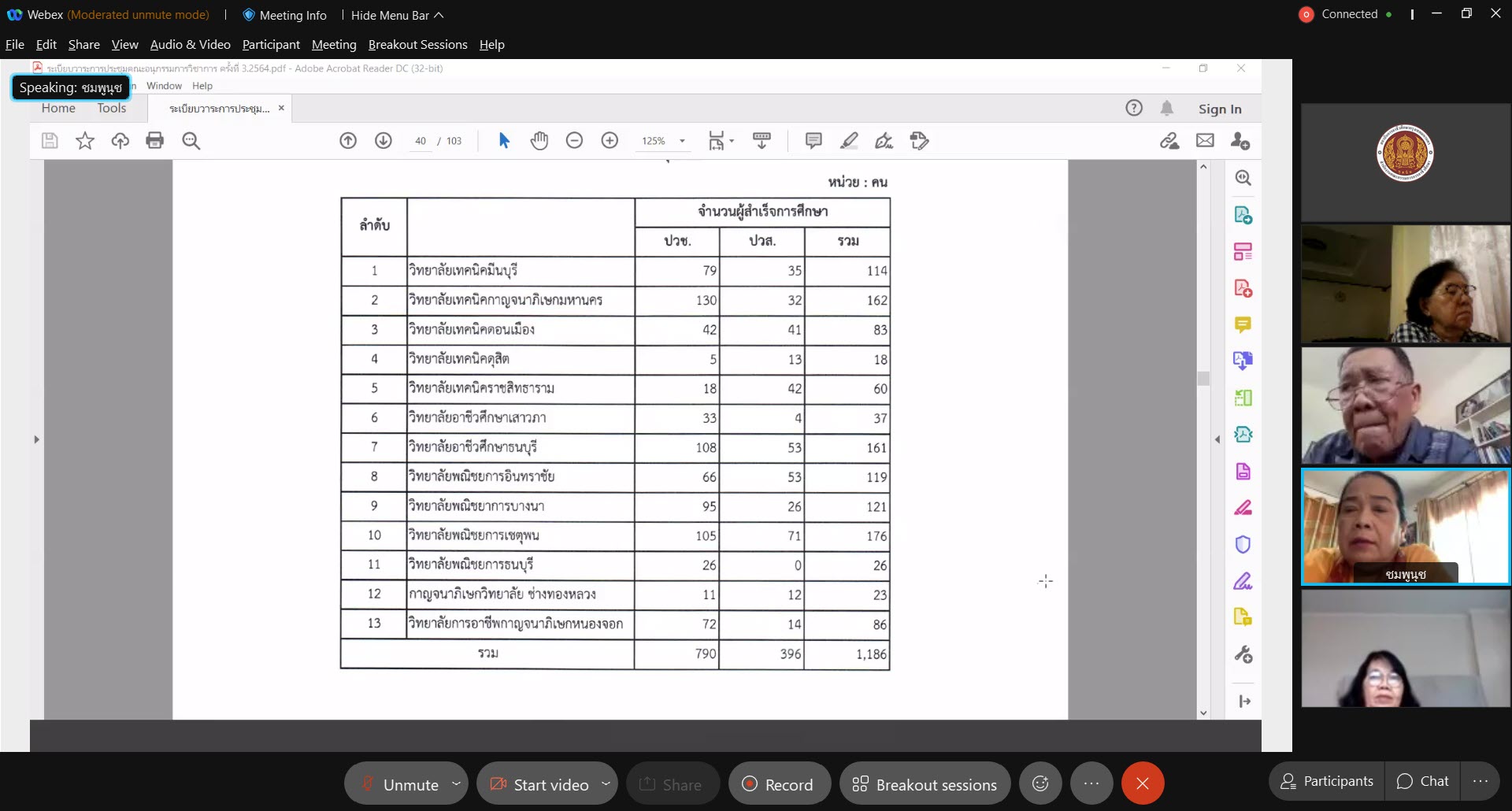Click the Create PDF tool icon
The image size is (1512, 811).
[1243, 288]
